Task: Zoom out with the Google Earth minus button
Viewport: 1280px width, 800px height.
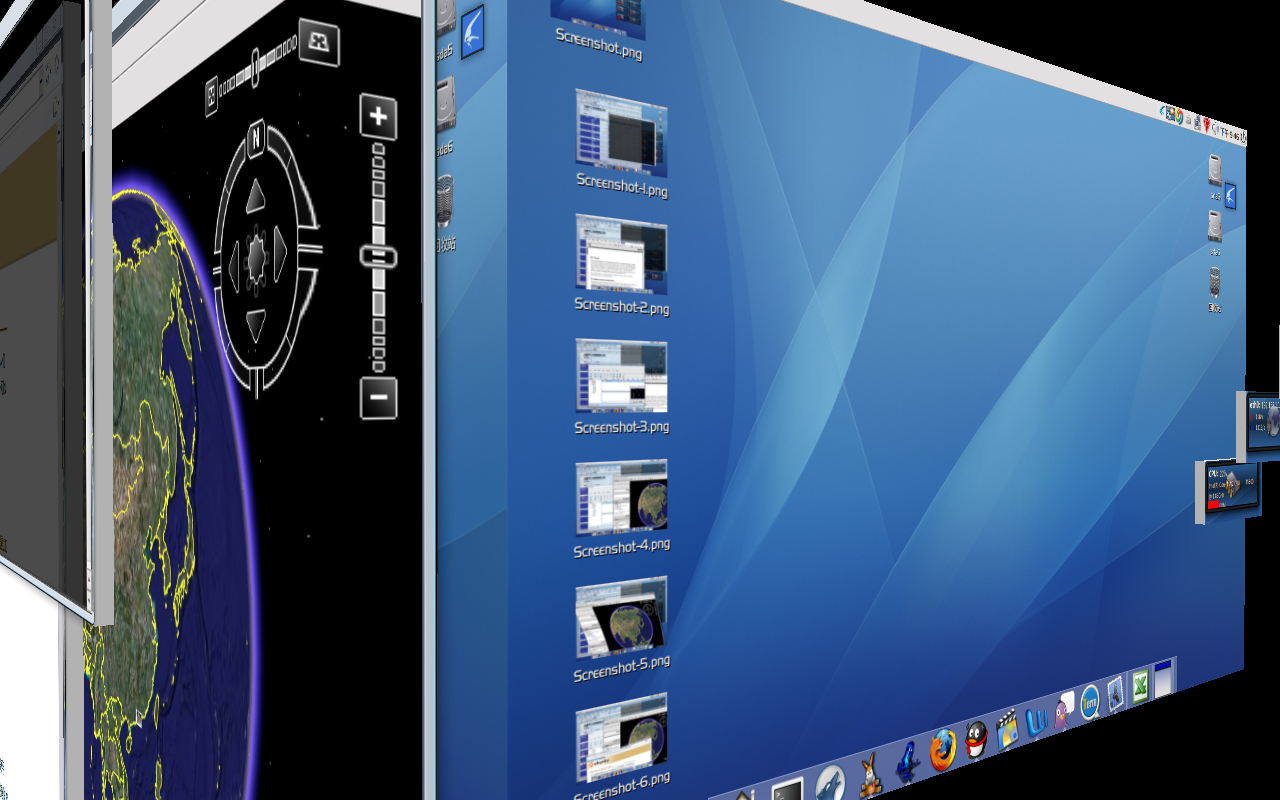Action: point(379,398)
